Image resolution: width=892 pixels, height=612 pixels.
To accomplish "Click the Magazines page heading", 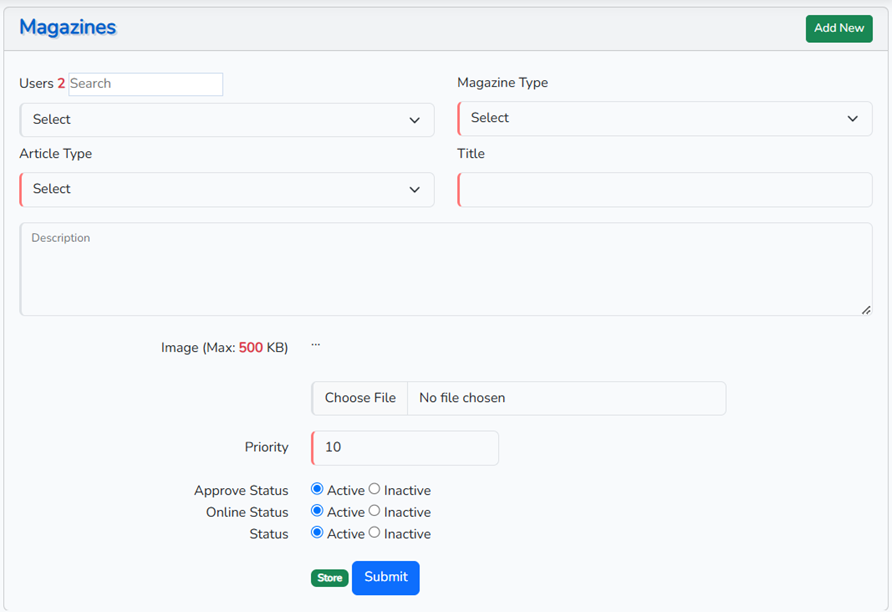I will 68,28.
